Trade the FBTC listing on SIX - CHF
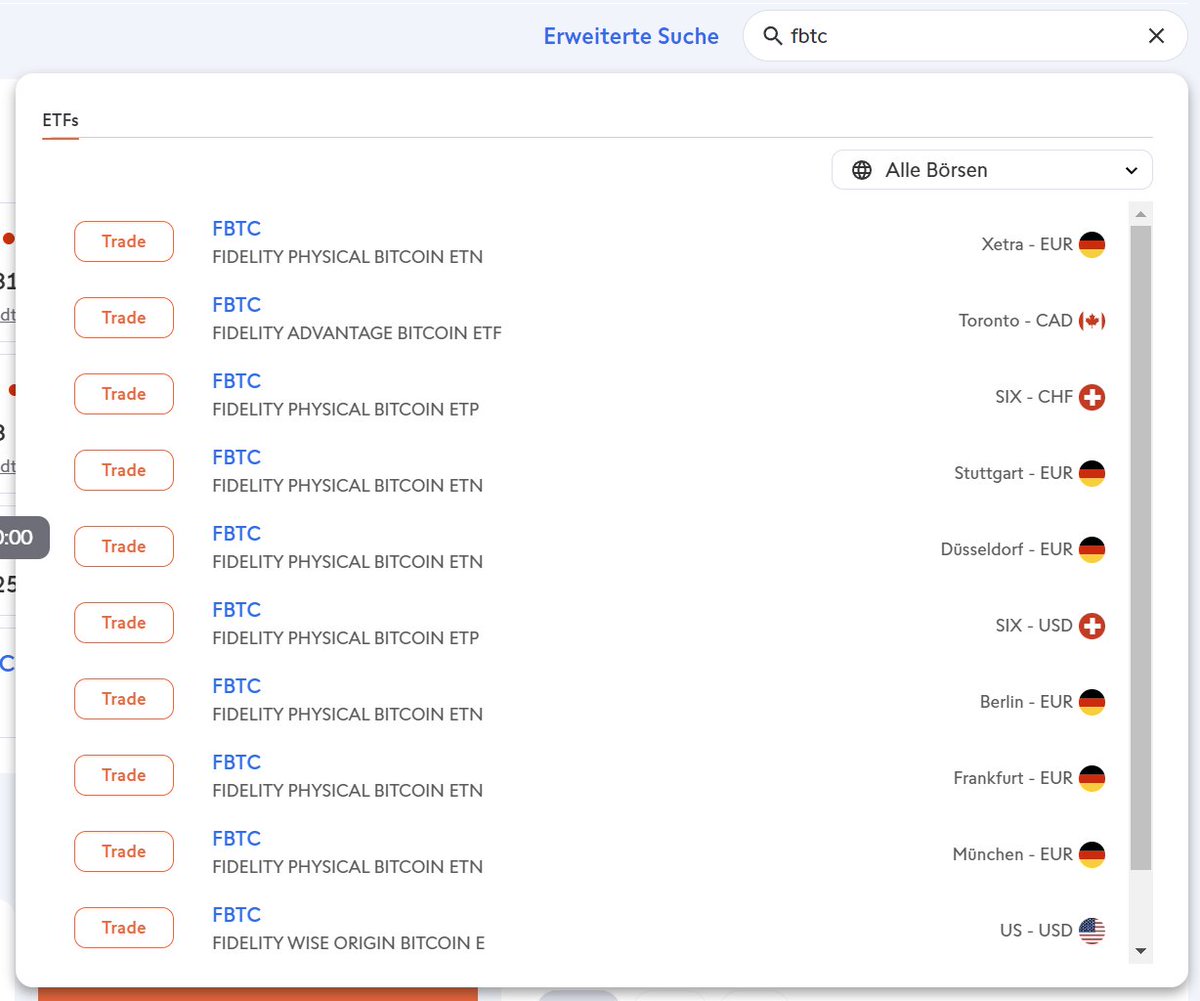 point(124,394)
